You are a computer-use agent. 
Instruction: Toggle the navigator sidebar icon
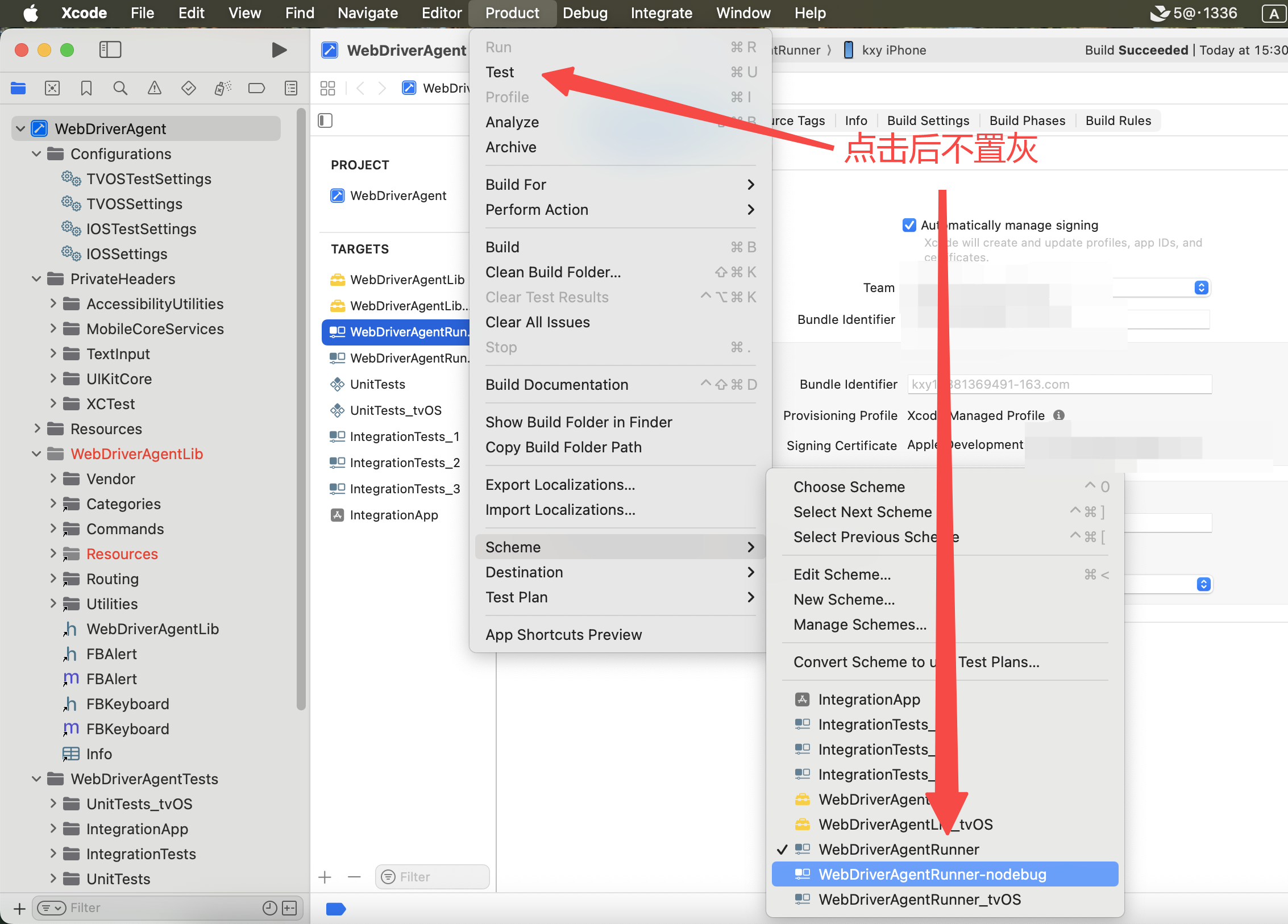pyautogui.click(x=110, y=50)
